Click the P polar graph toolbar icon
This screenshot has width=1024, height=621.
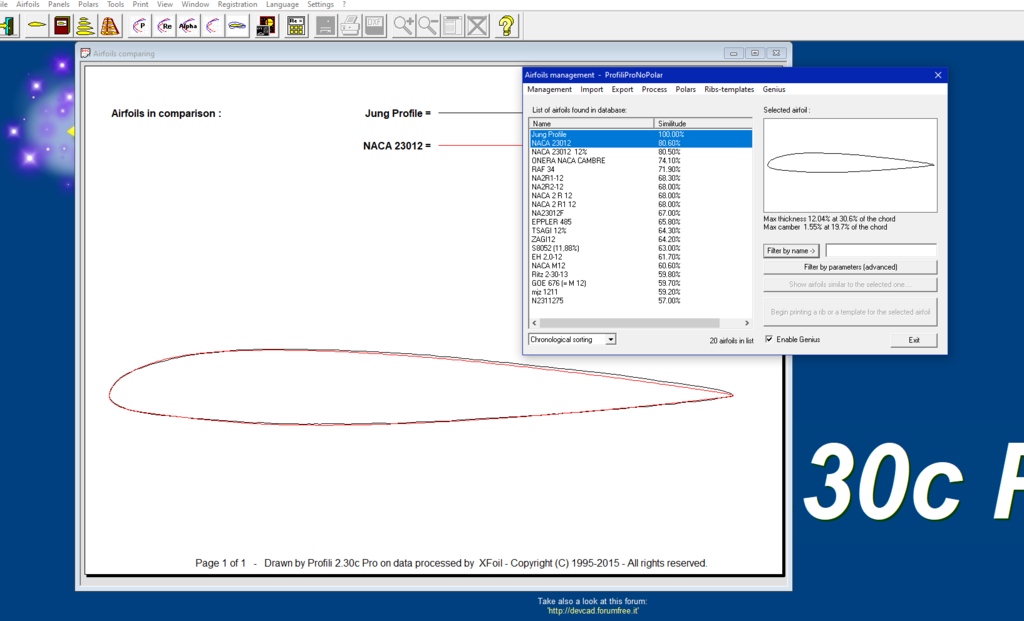click(140, 26)
